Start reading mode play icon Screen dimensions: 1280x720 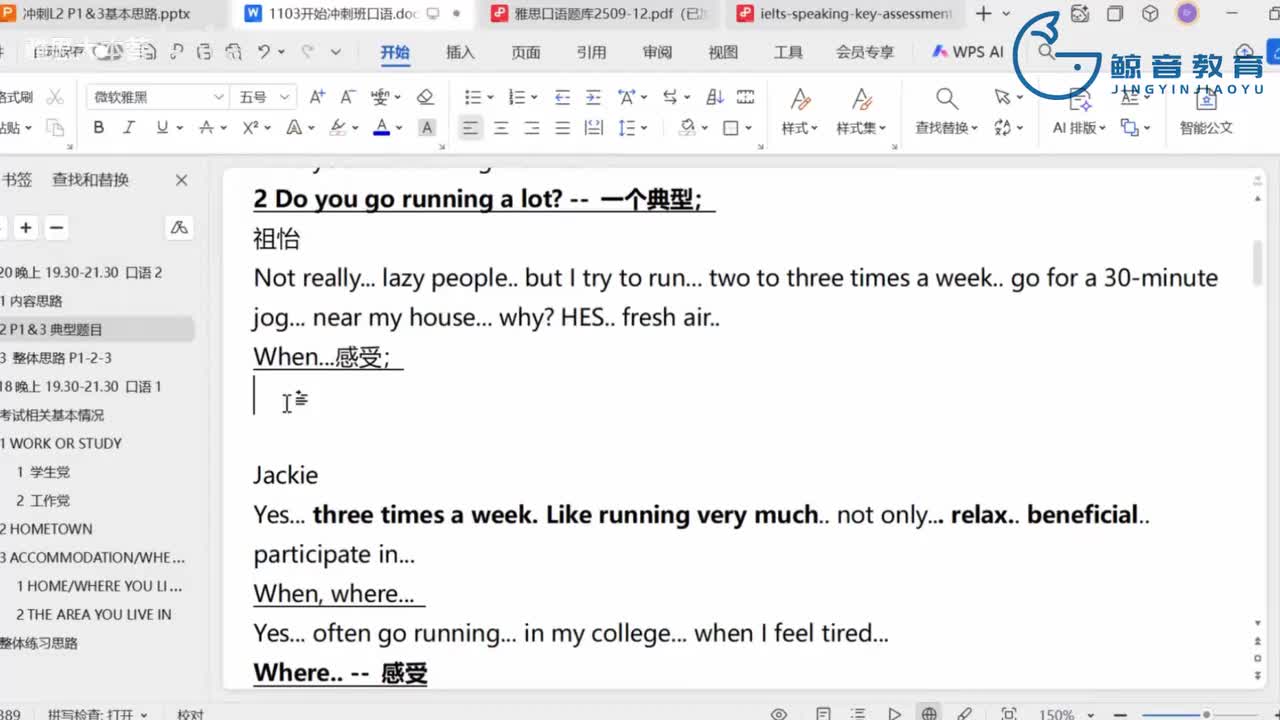pos(894,714)
